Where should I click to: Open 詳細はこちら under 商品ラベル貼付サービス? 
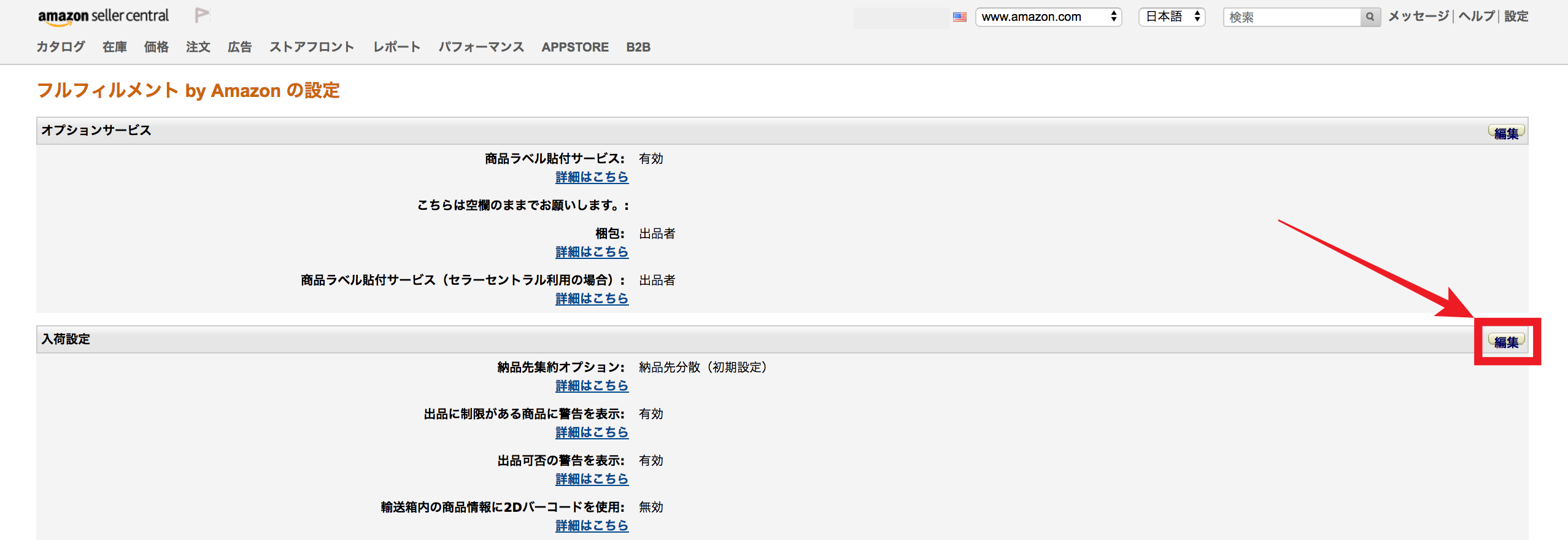[592, 177]
